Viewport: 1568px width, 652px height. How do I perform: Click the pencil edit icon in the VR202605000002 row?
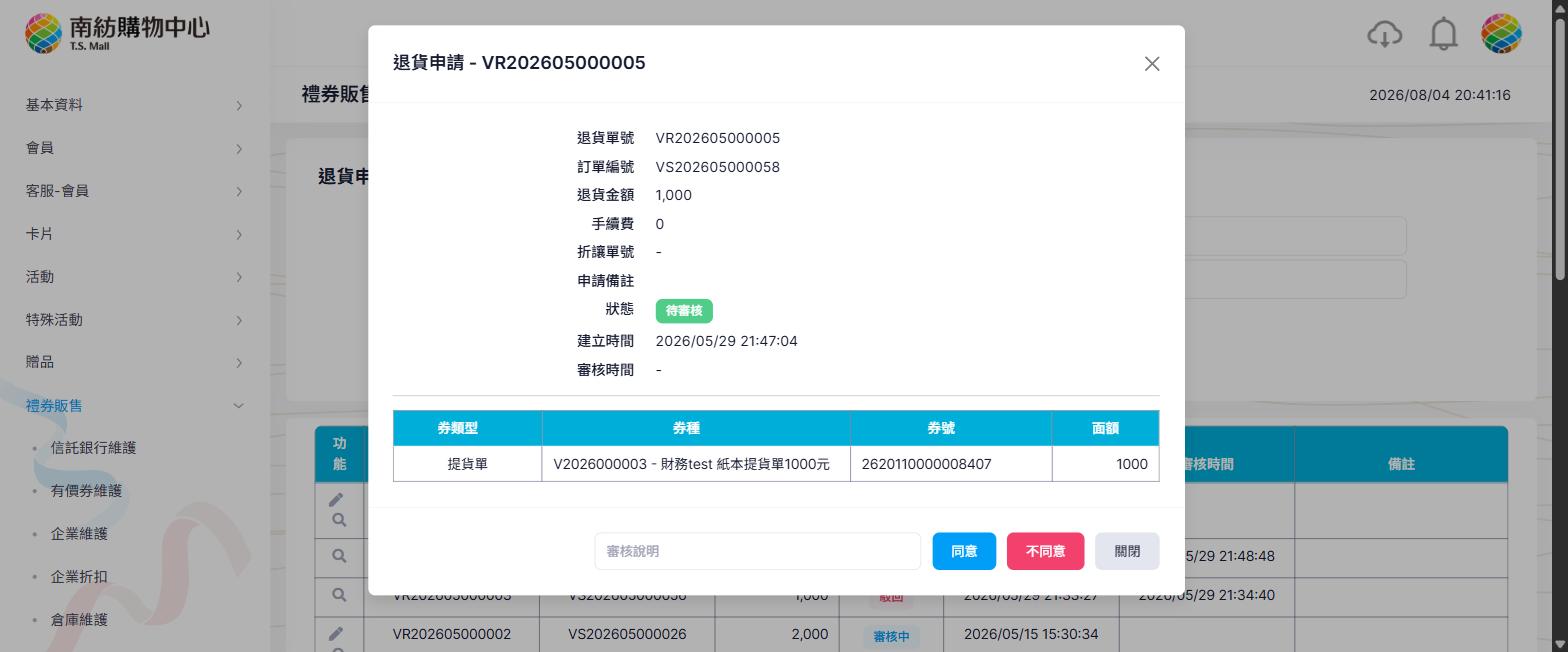click(x=336, y=633)
